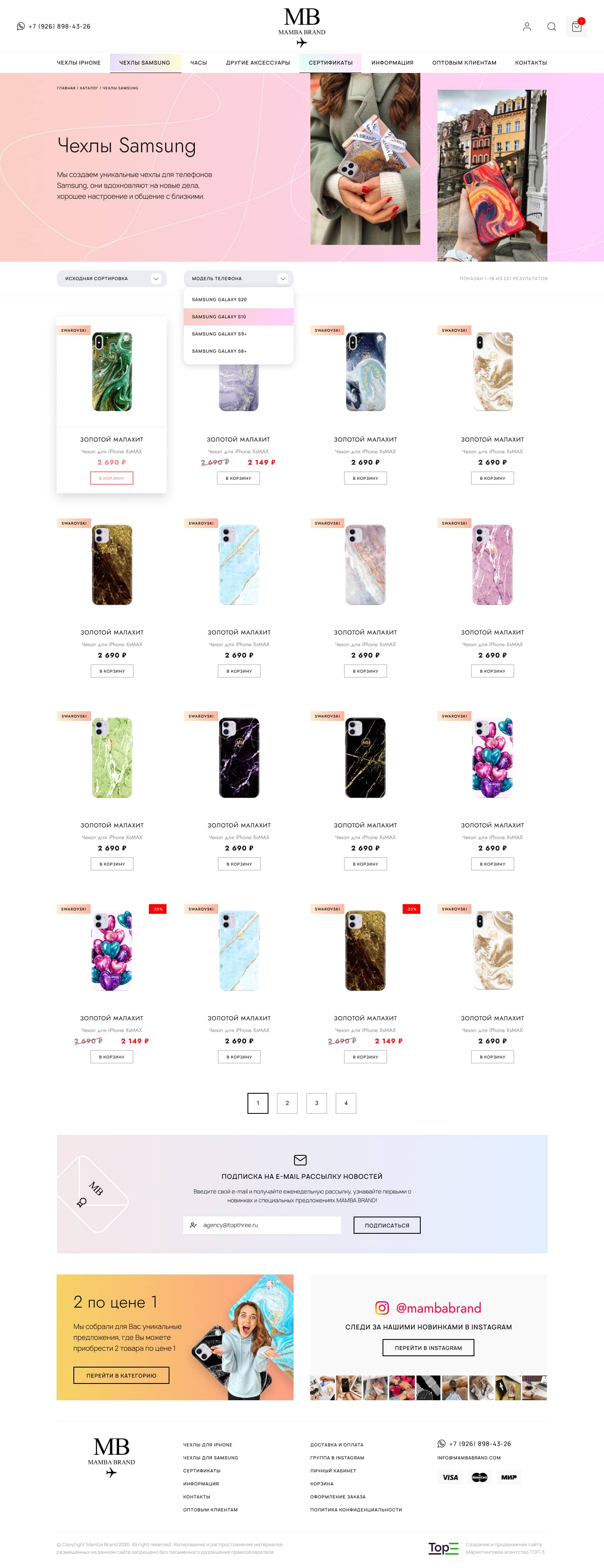Screen dimensions: 604x1568
Task: Click the Instagram logo icon
Action: click(x=382, y=1308)
